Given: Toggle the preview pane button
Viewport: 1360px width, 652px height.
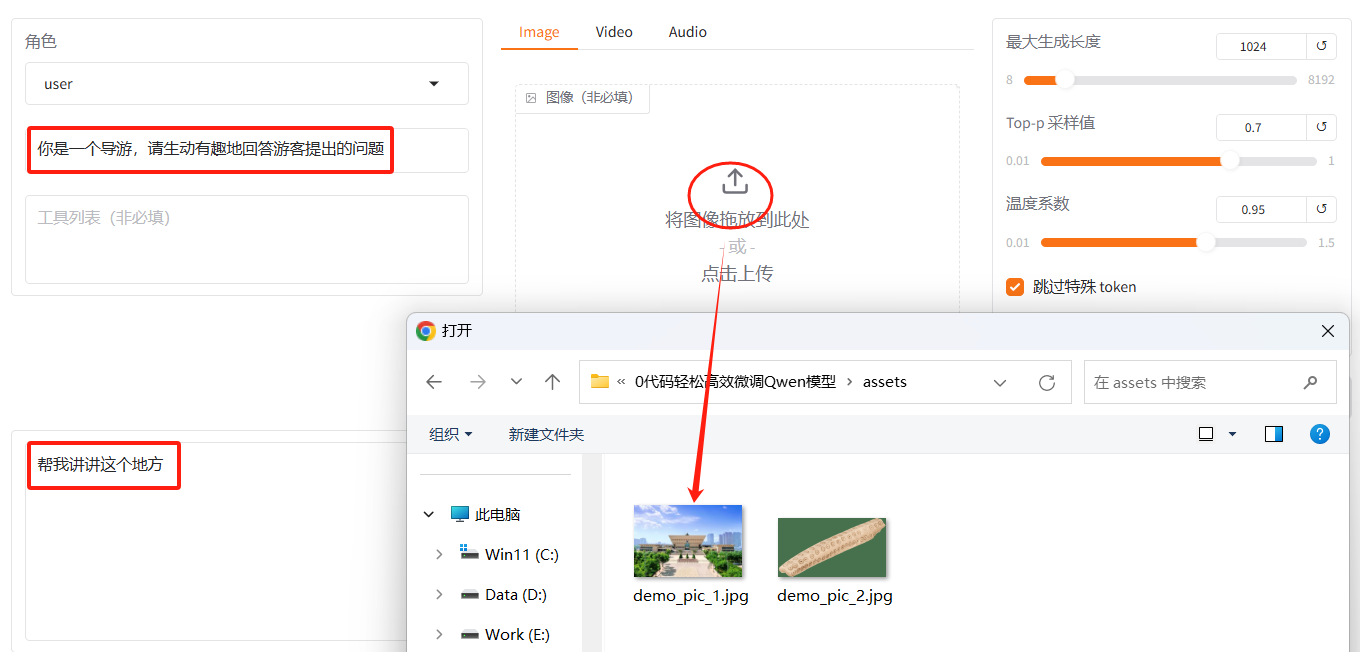Looking at the screenshot, I should 1274,434.
